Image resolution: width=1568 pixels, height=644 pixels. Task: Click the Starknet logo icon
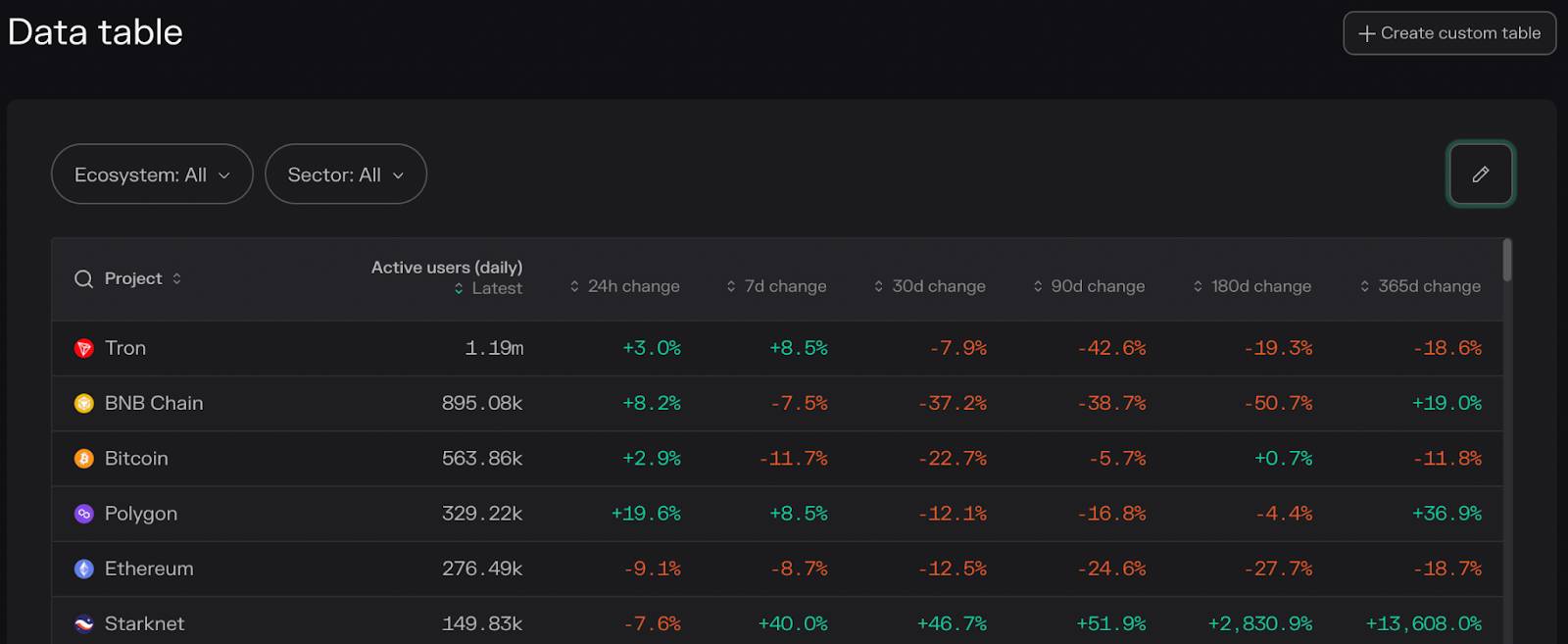coord(84,623)
